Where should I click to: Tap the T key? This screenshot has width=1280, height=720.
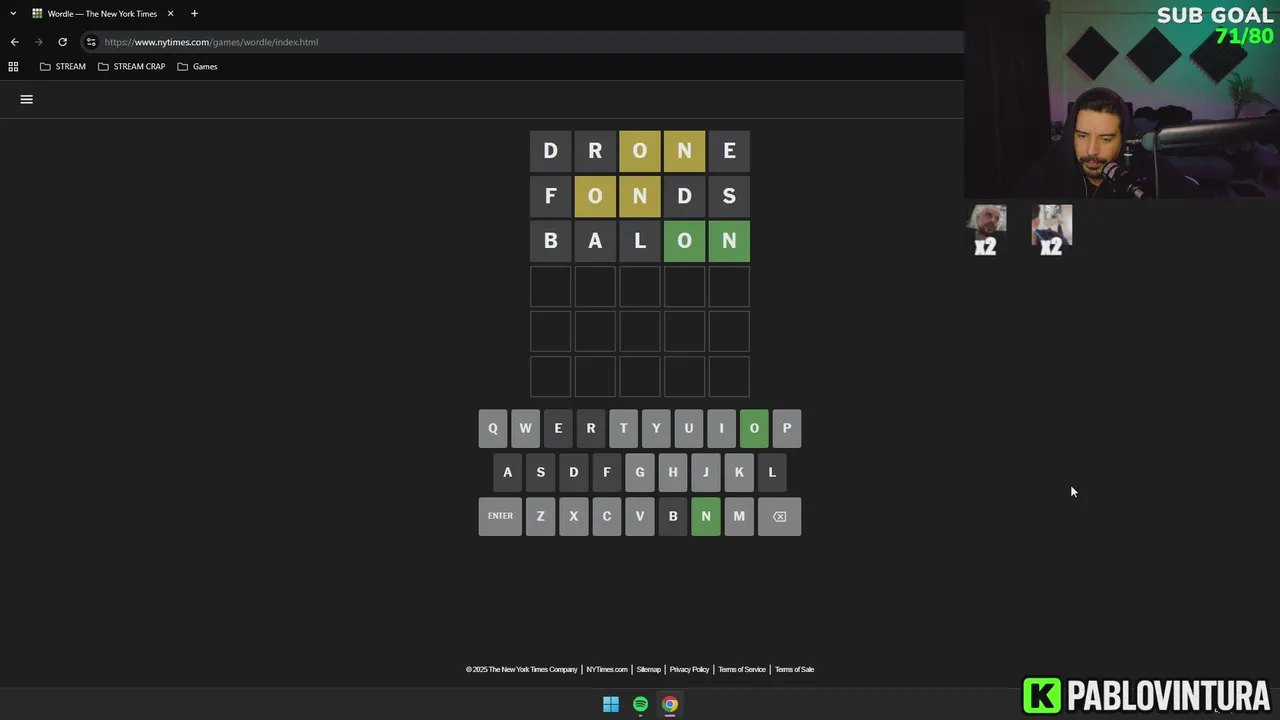pos(623,428)
